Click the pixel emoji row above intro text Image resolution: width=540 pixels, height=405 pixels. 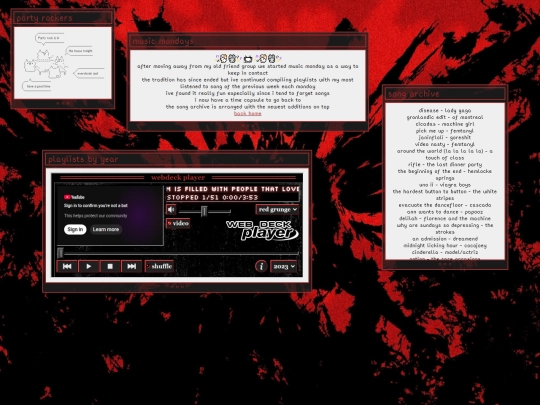[x=248, y=58]
